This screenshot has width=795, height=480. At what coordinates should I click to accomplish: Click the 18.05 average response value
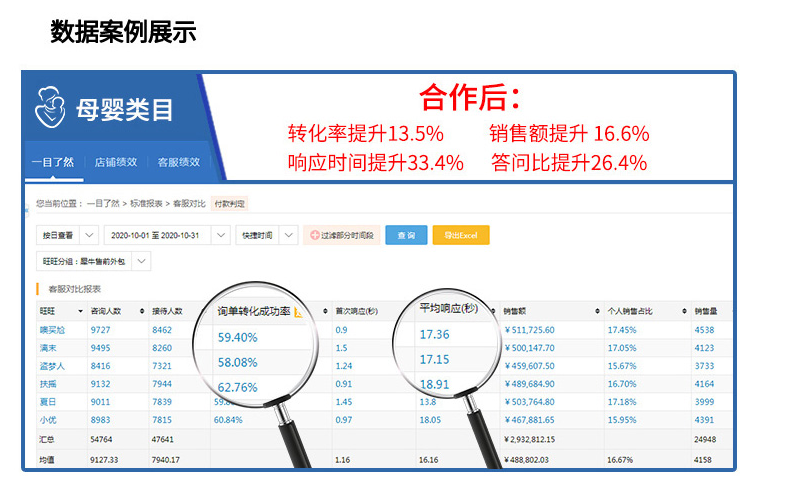430,420
